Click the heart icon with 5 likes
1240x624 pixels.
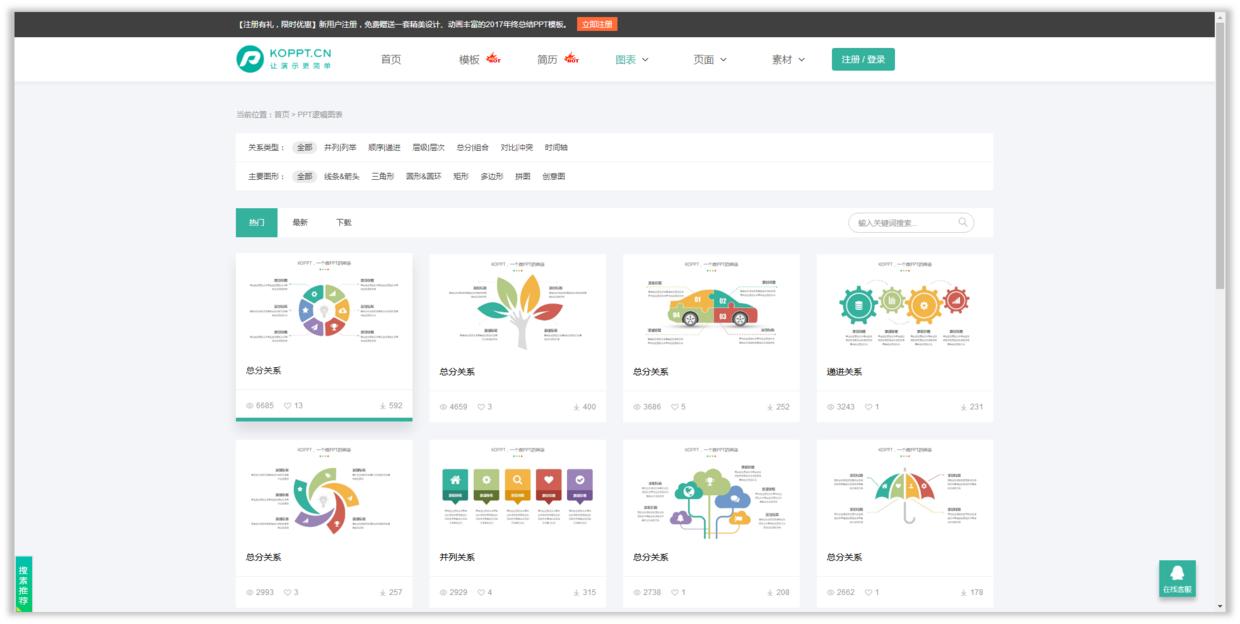(675, 407)
